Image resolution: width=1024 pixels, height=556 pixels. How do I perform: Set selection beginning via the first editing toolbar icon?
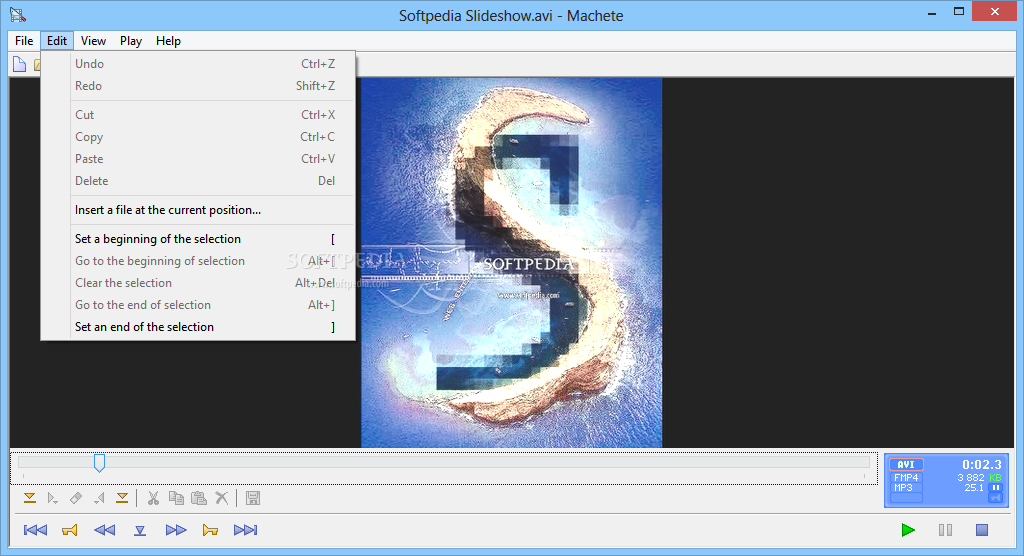point(29,499)
